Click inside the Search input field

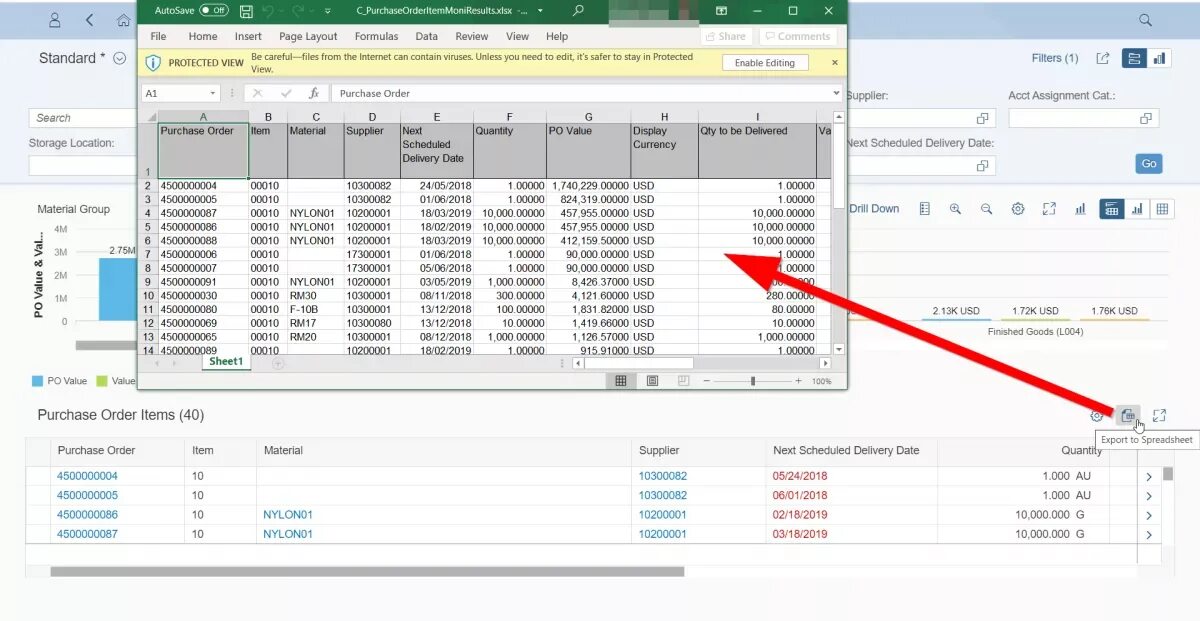pyautogui.click(x=80, y=117)
